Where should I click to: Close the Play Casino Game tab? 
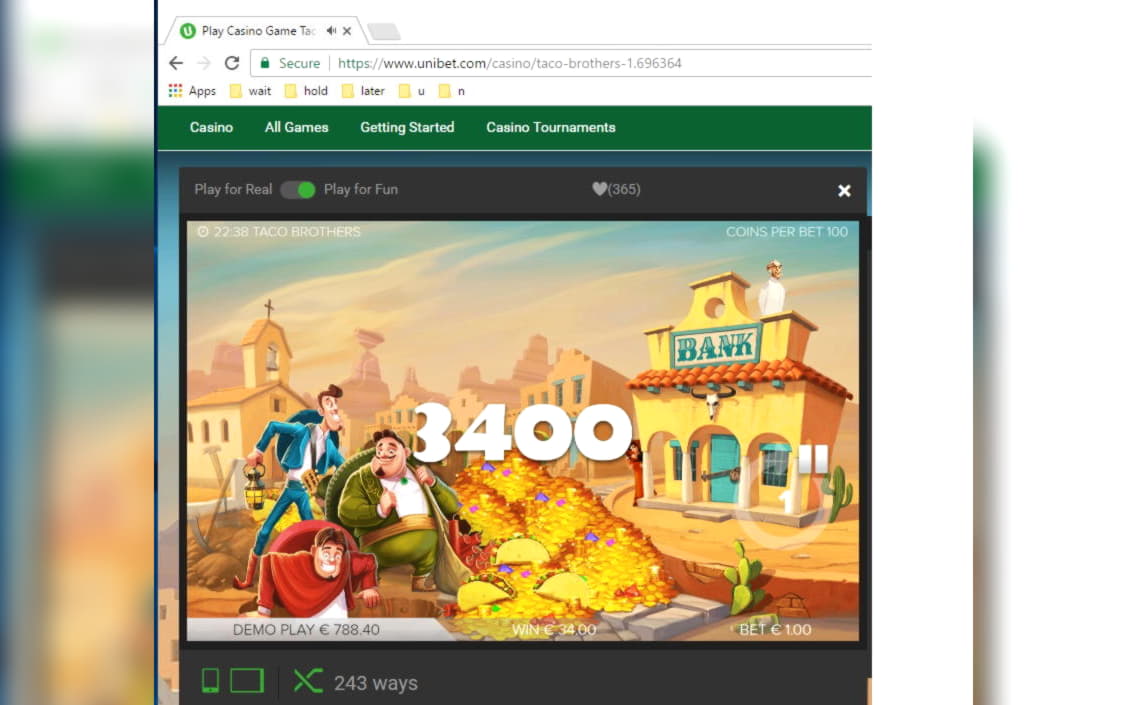coord(347,31)
